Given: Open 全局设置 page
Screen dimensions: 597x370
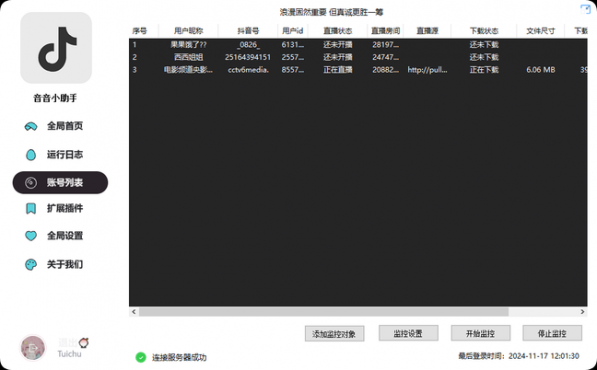Looking at the screenshot, I should 65,236.
